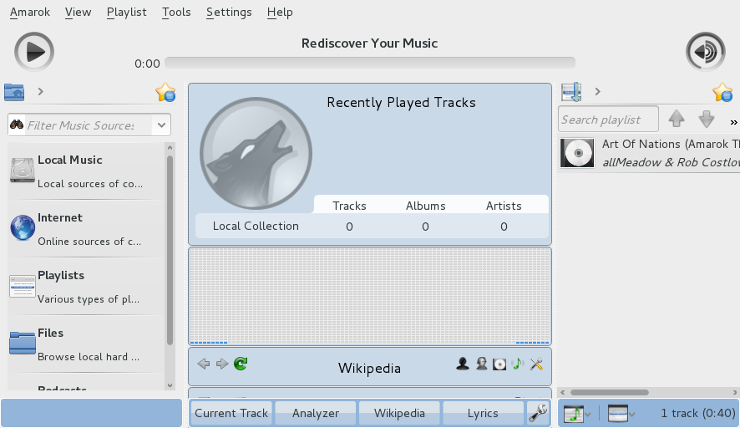Switch to the Analyzer applet tab
Image resolution: width=740 pixels, height=428 pixels.
[315, 413]
